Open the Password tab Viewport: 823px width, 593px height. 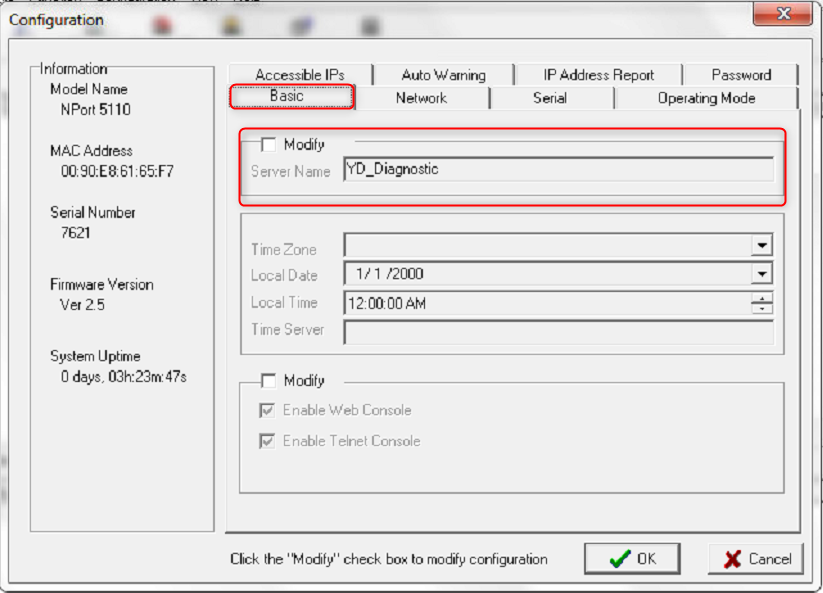coord(741,75)
